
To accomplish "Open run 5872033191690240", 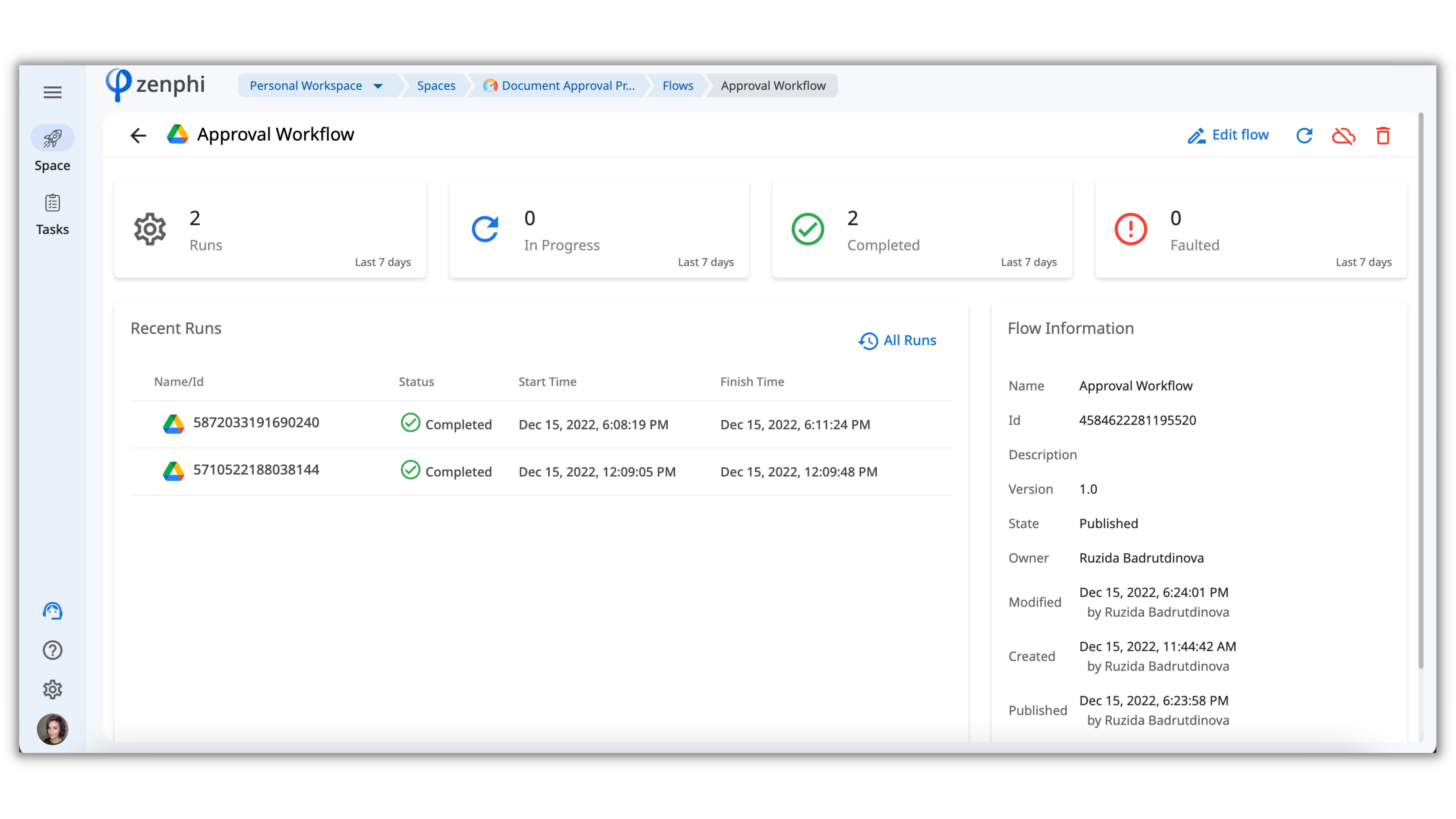I will [x=256, y=423].
